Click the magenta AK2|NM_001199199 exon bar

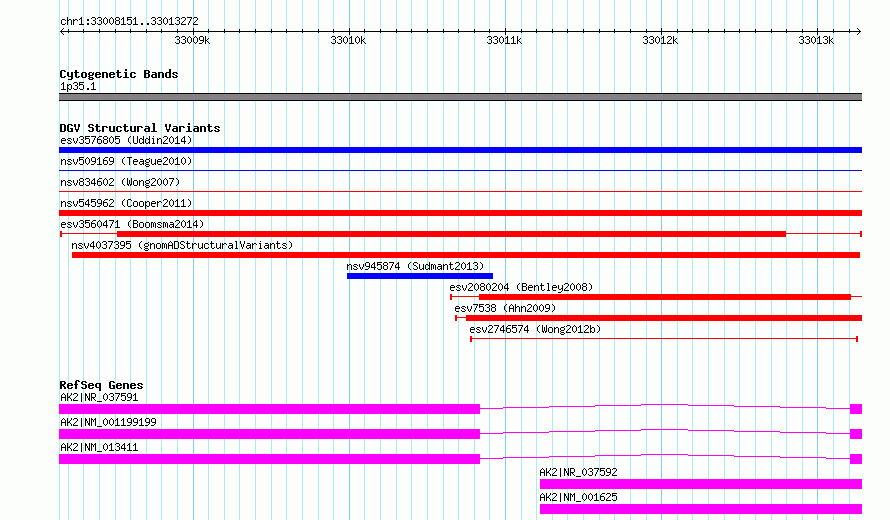(x=270, y=434)
